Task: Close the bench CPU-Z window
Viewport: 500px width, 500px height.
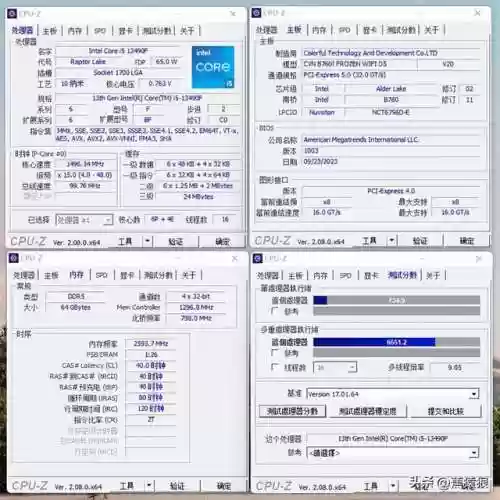Action: click(479, 259)
